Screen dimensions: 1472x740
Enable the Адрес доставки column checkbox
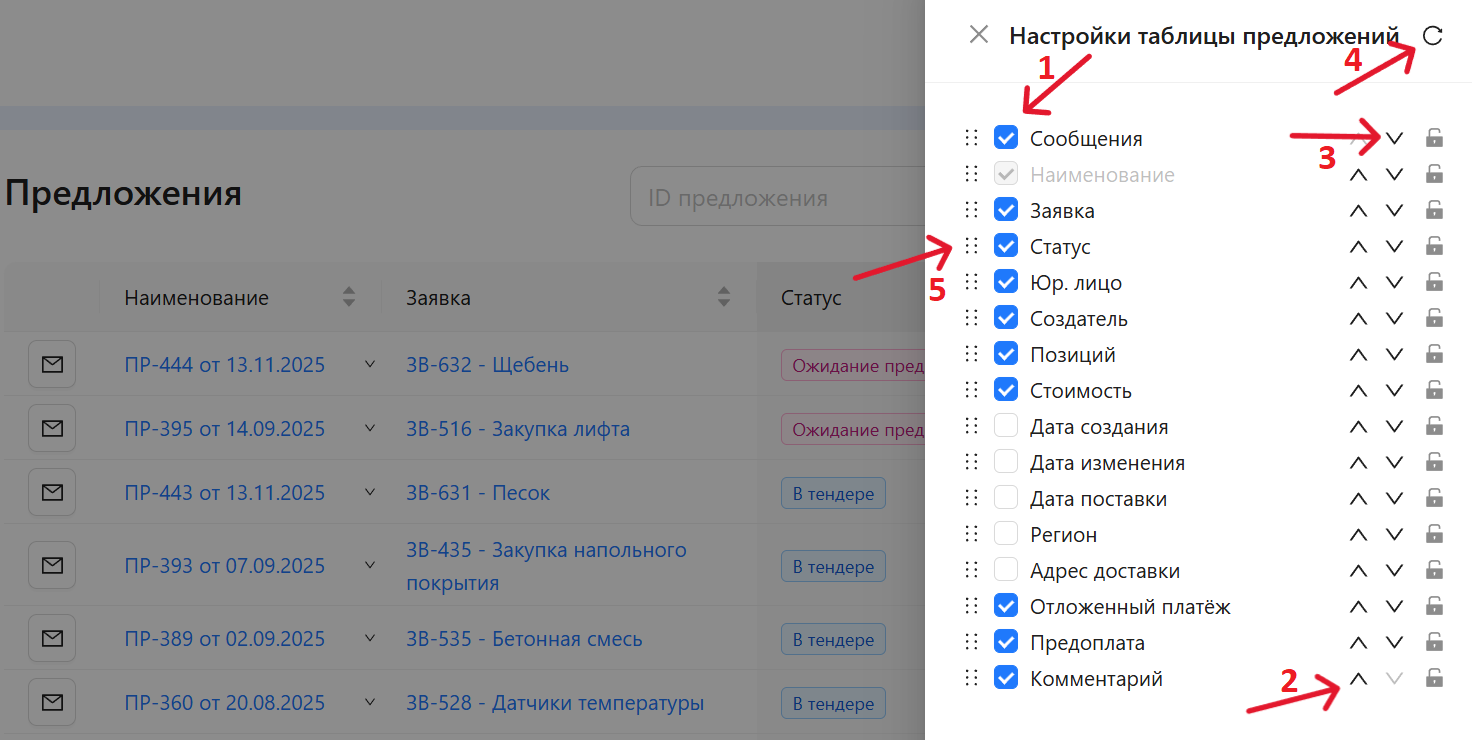coord(1006,571)
